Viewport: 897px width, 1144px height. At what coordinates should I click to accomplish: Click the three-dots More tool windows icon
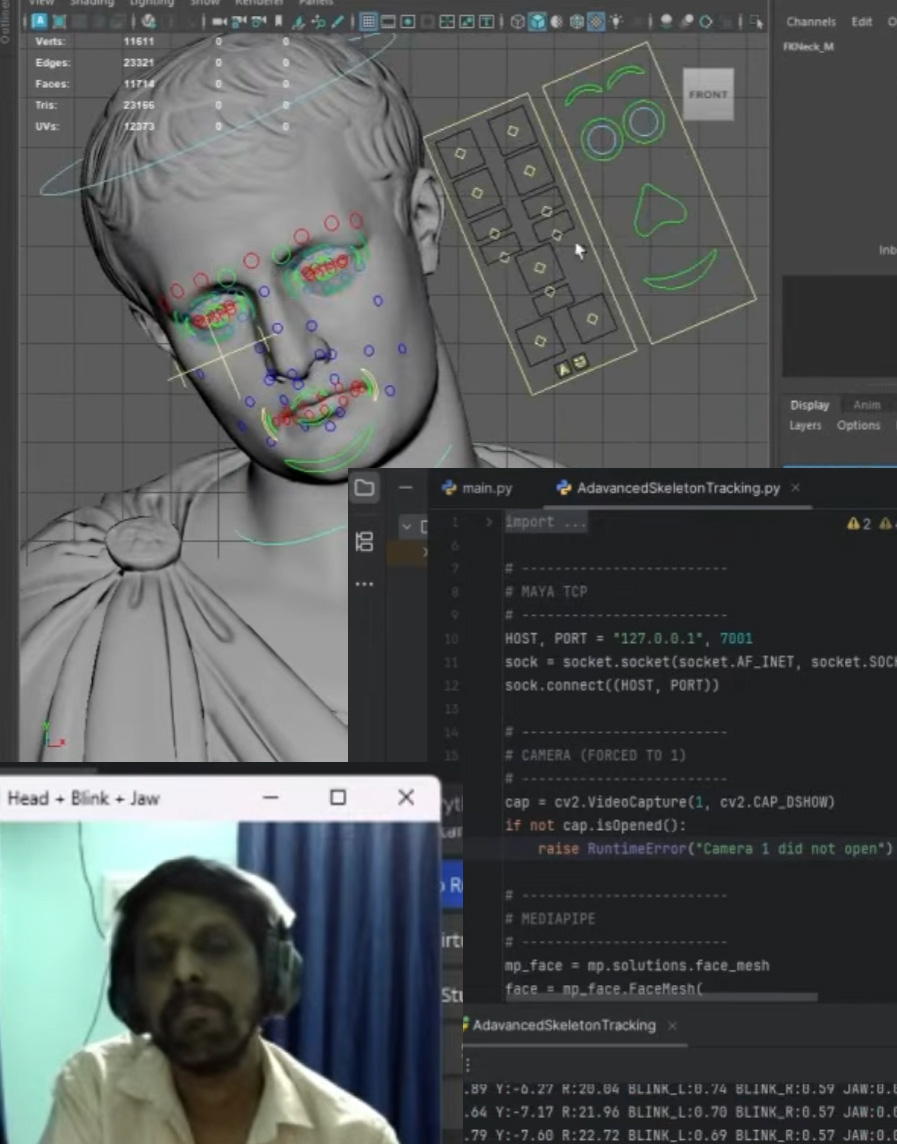[364, 584]
